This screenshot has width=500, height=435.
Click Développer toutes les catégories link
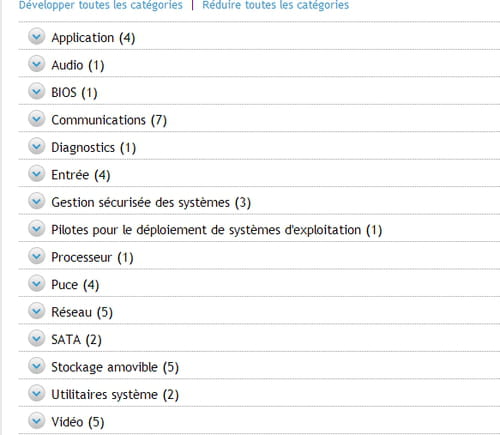(101, 5)
